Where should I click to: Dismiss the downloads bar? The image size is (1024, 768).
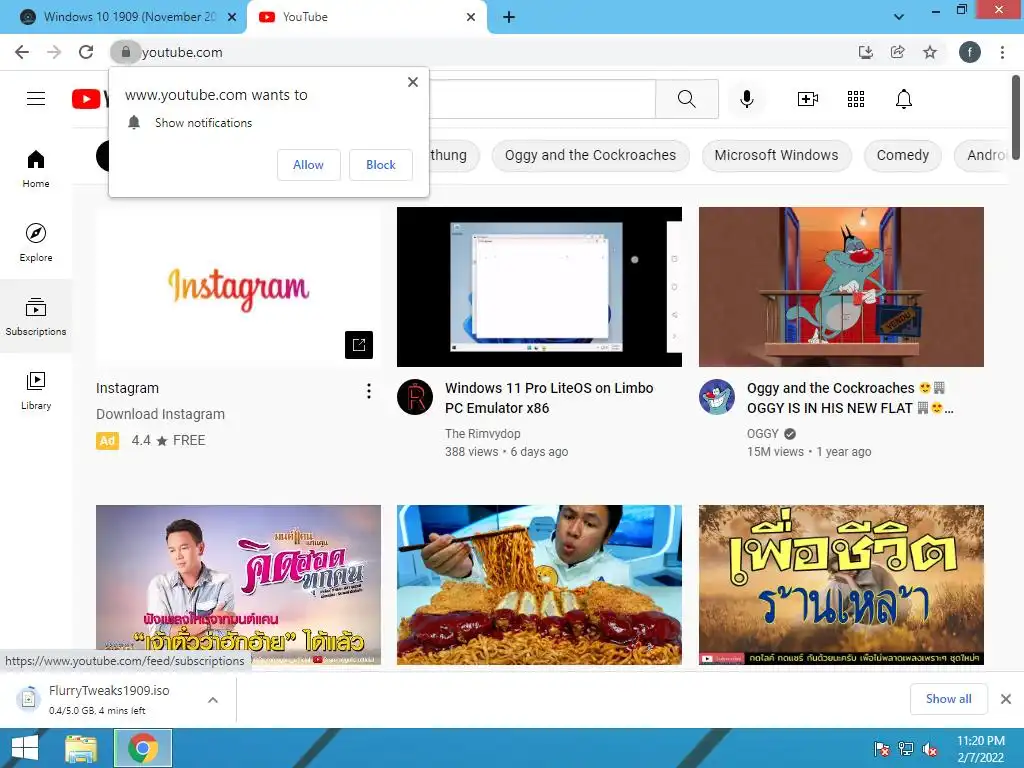coord(1006,699)
